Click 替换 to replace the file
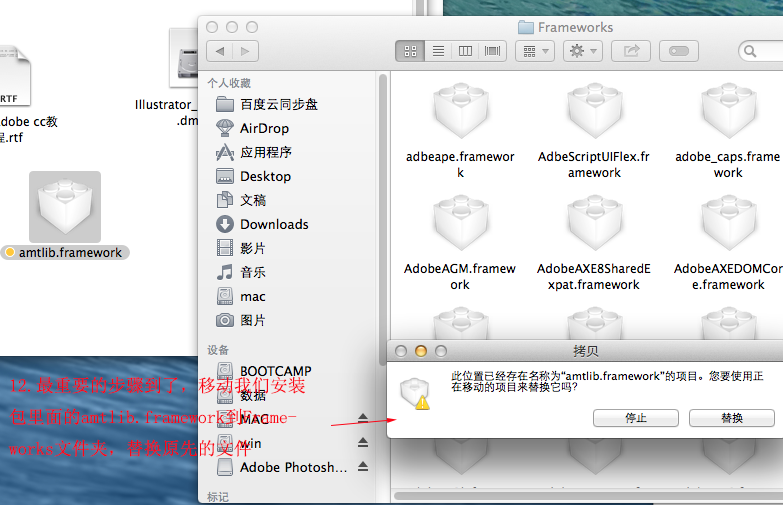This screenshot has width=783, height=505. click(732, 418)
